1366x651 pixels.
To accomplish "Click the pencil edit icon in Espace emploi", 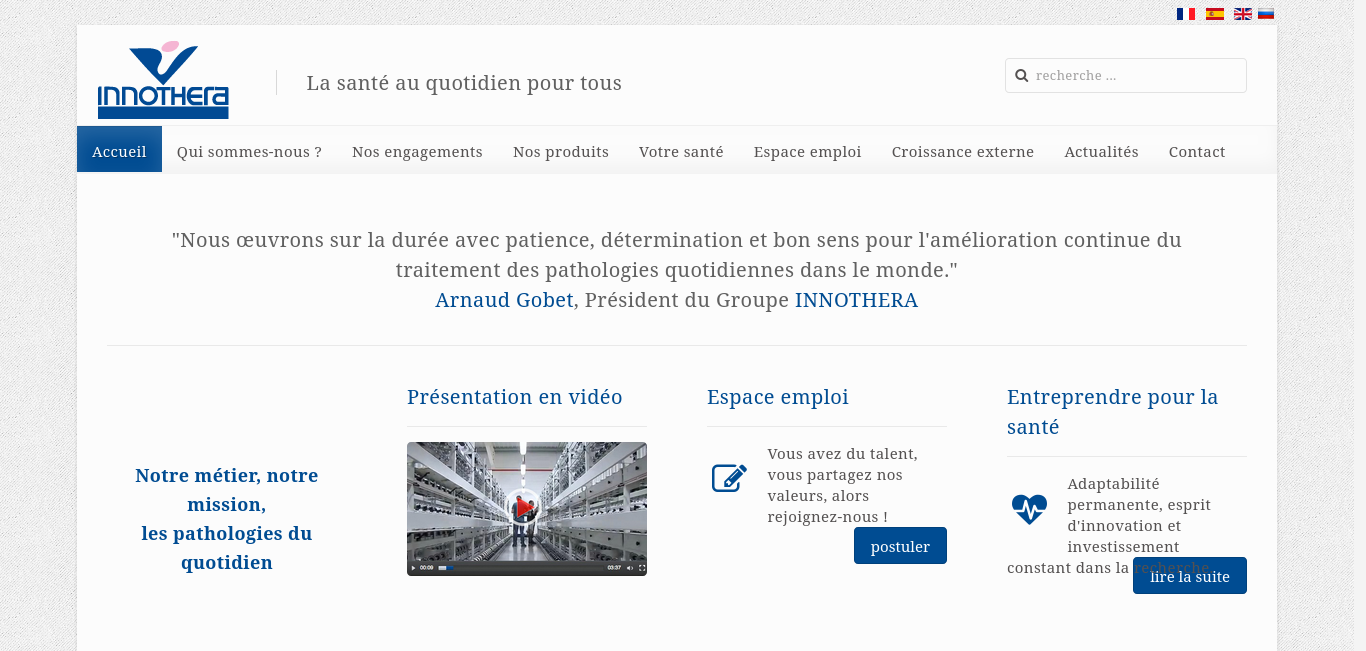I will [730, 478].
